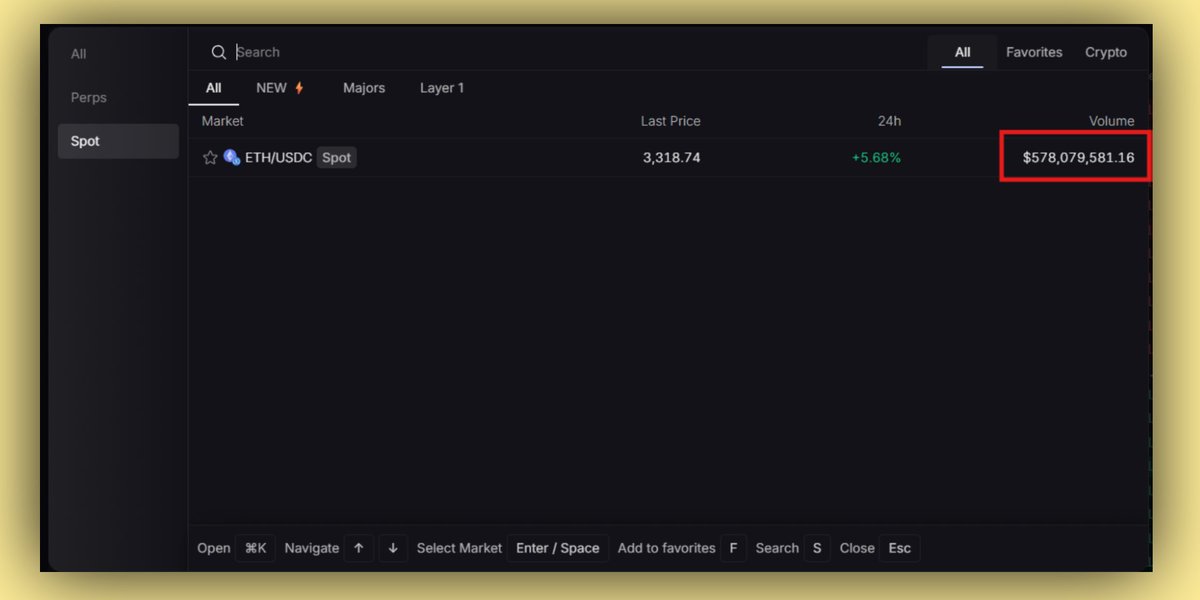Click the up arrow navigate key
Image resolution: width=1200 pixels, height=600 pixels.
[359, 548]
